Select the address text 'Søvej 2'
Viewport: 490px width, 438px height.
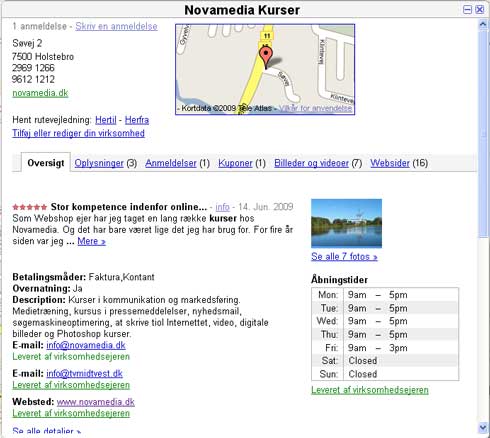click(x=27, y=43)
